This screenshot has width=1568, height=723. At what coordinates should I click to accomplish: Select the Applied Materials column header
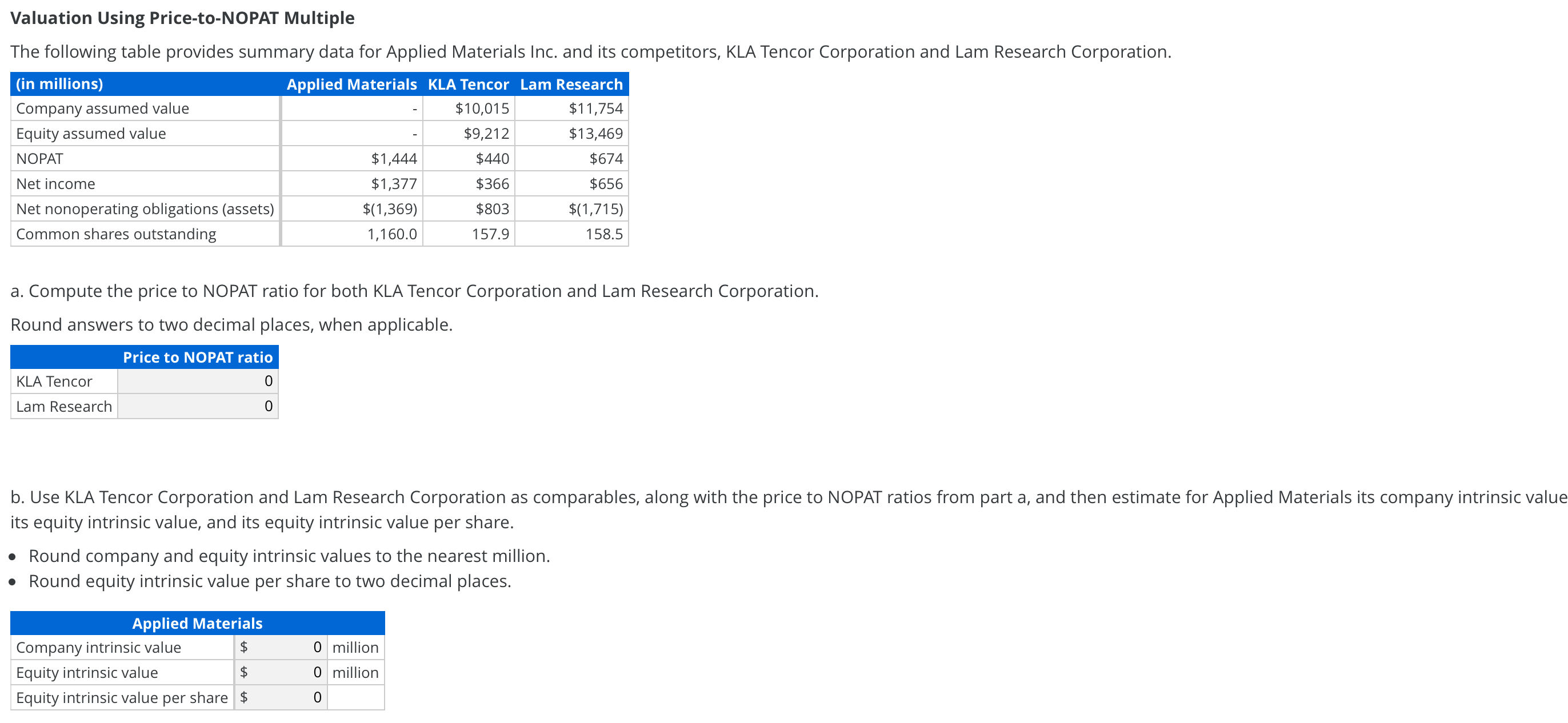pos(352,84)
